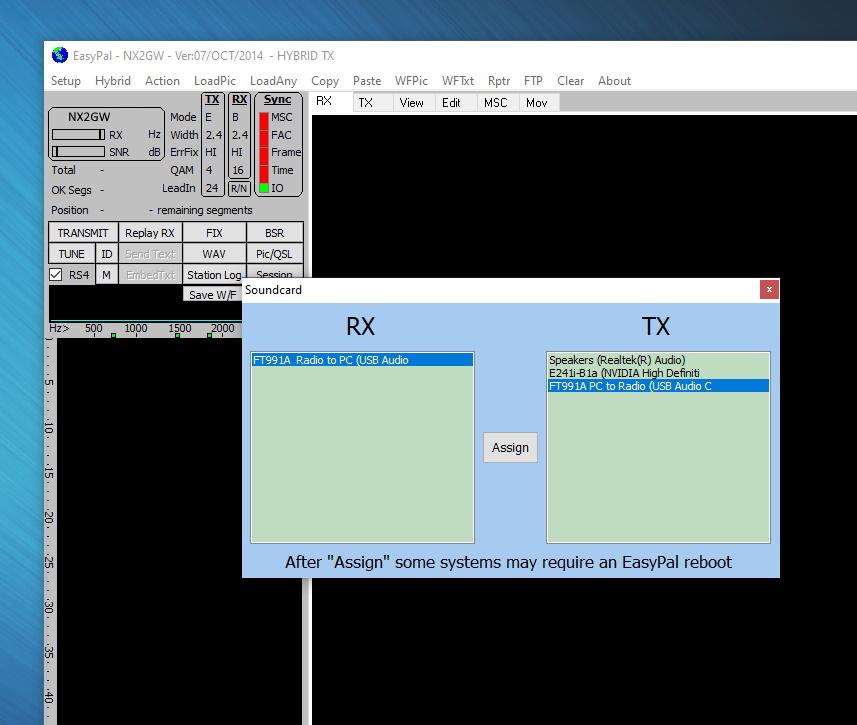Click the EasyPal globe icon in title bar

coord(59,55)
